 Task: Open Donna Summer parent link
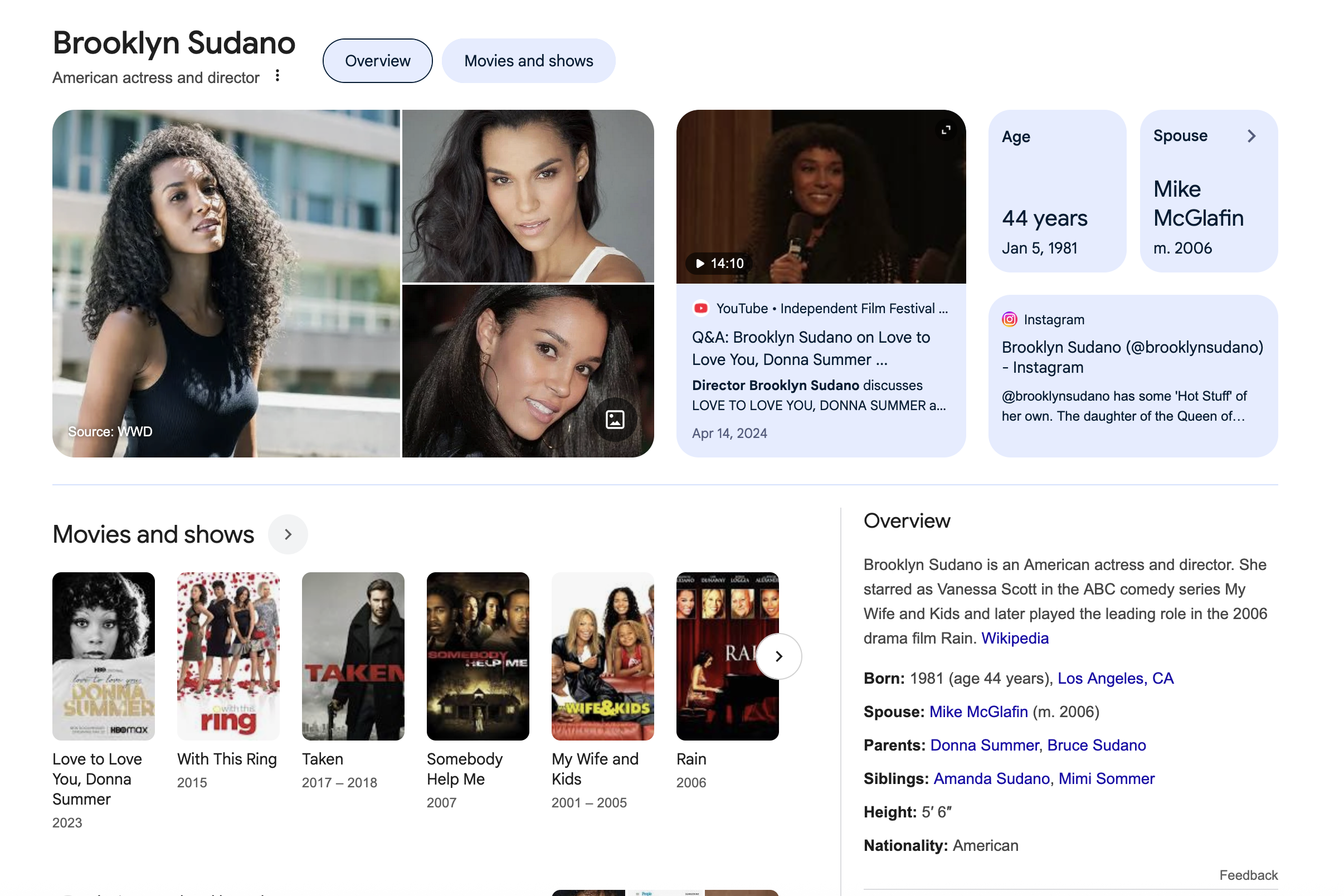point(984,745)
